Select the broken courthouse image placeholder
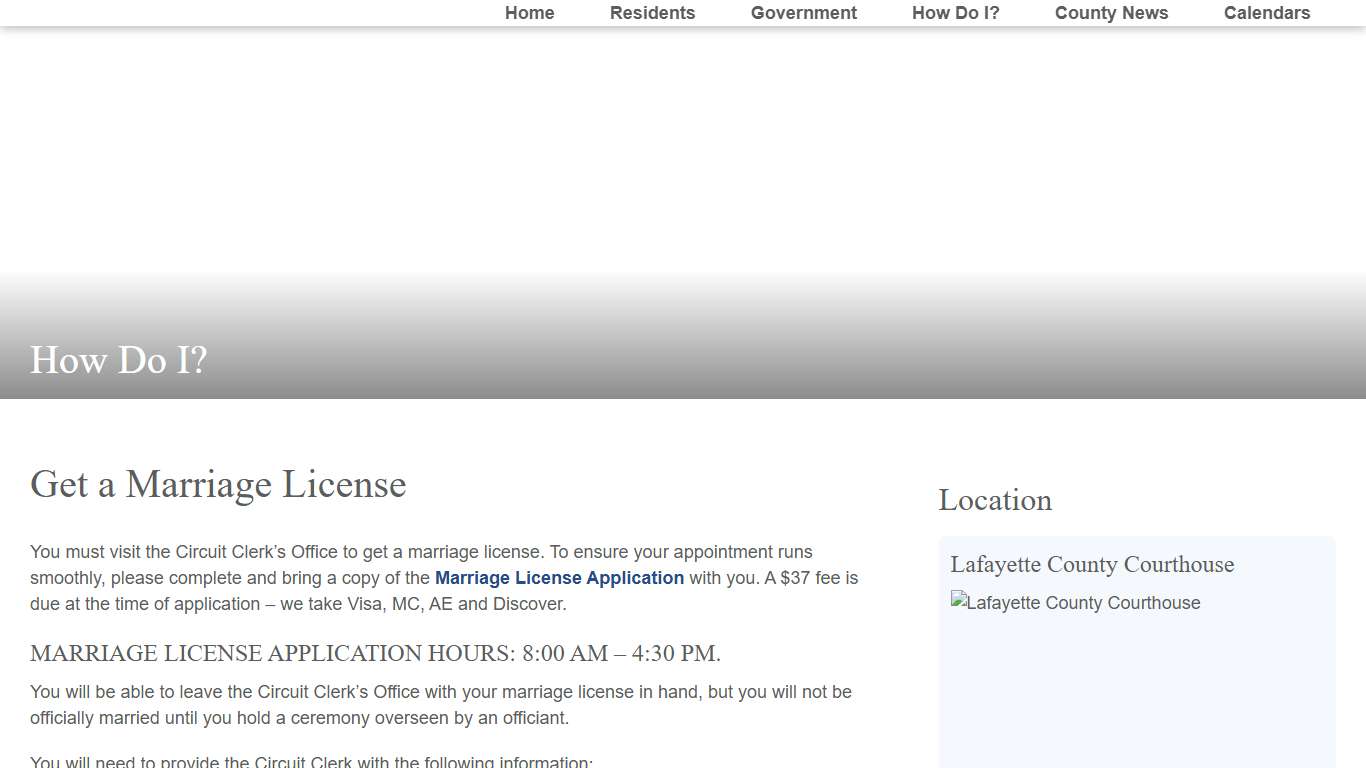Image resolution: width=1366 pixels, height=768 pixels. pos(1076,602)
